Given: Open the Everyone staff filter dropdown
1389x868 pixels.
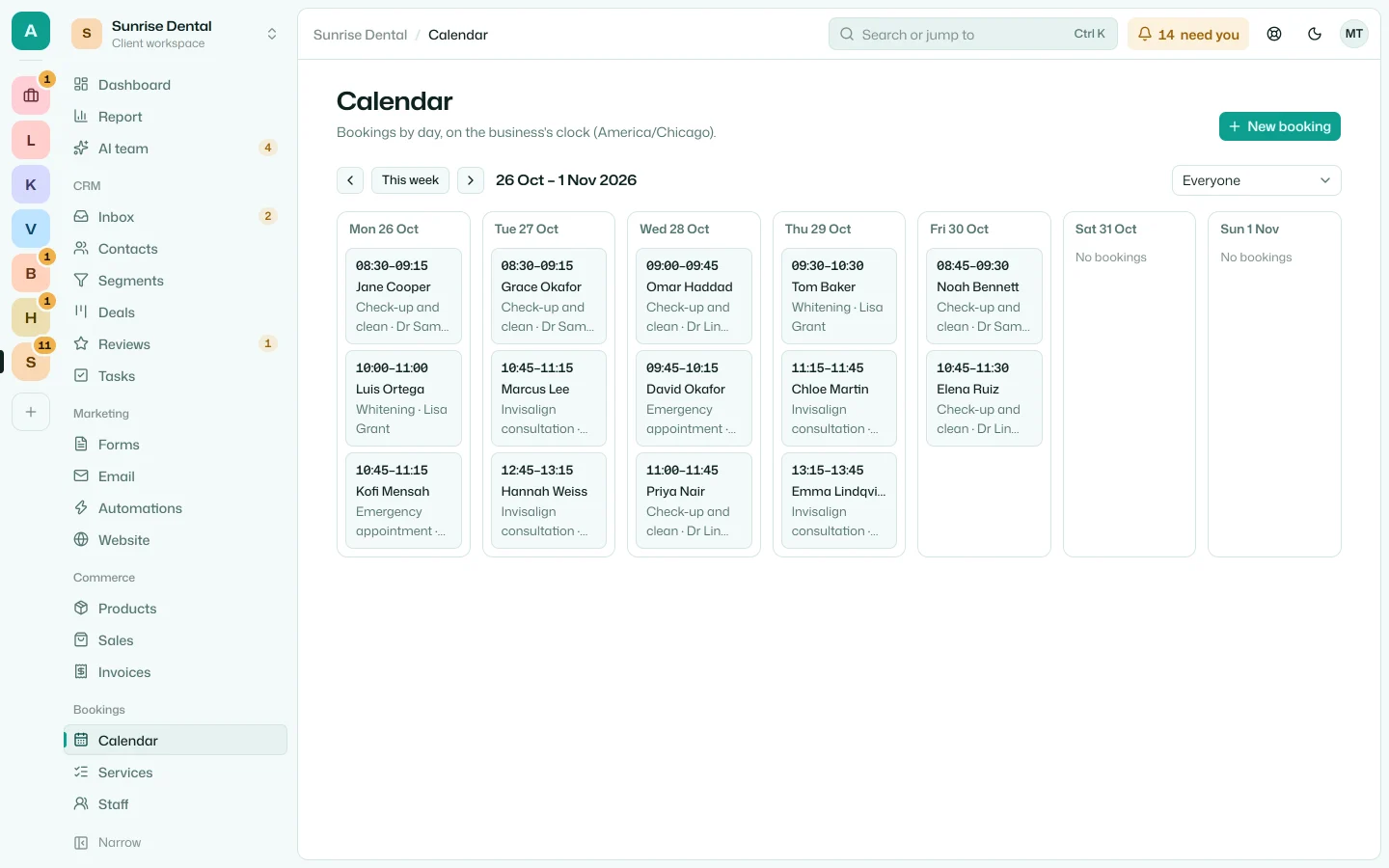Looking at the screenshot, I should point(1256,180).
